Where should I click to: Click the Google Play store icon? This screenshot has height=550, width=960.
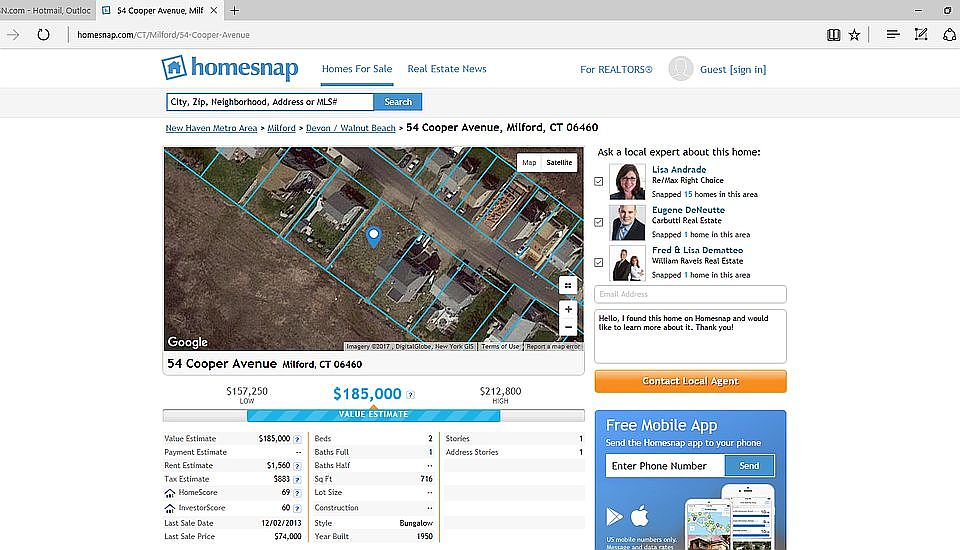coord(615,517)
